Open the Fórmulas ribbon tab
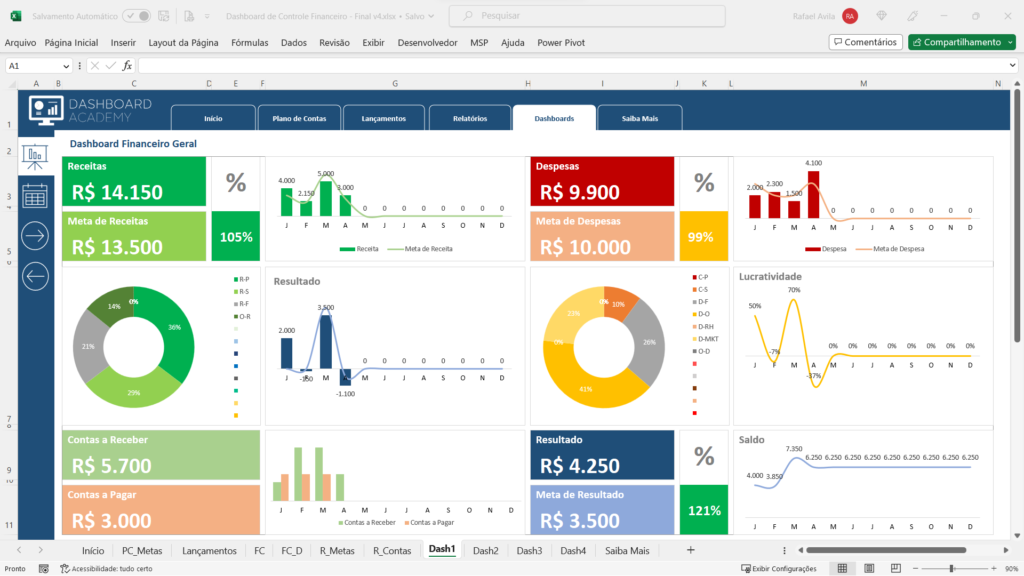This screenshot has height=576, width=1024. tap(249, 42)
